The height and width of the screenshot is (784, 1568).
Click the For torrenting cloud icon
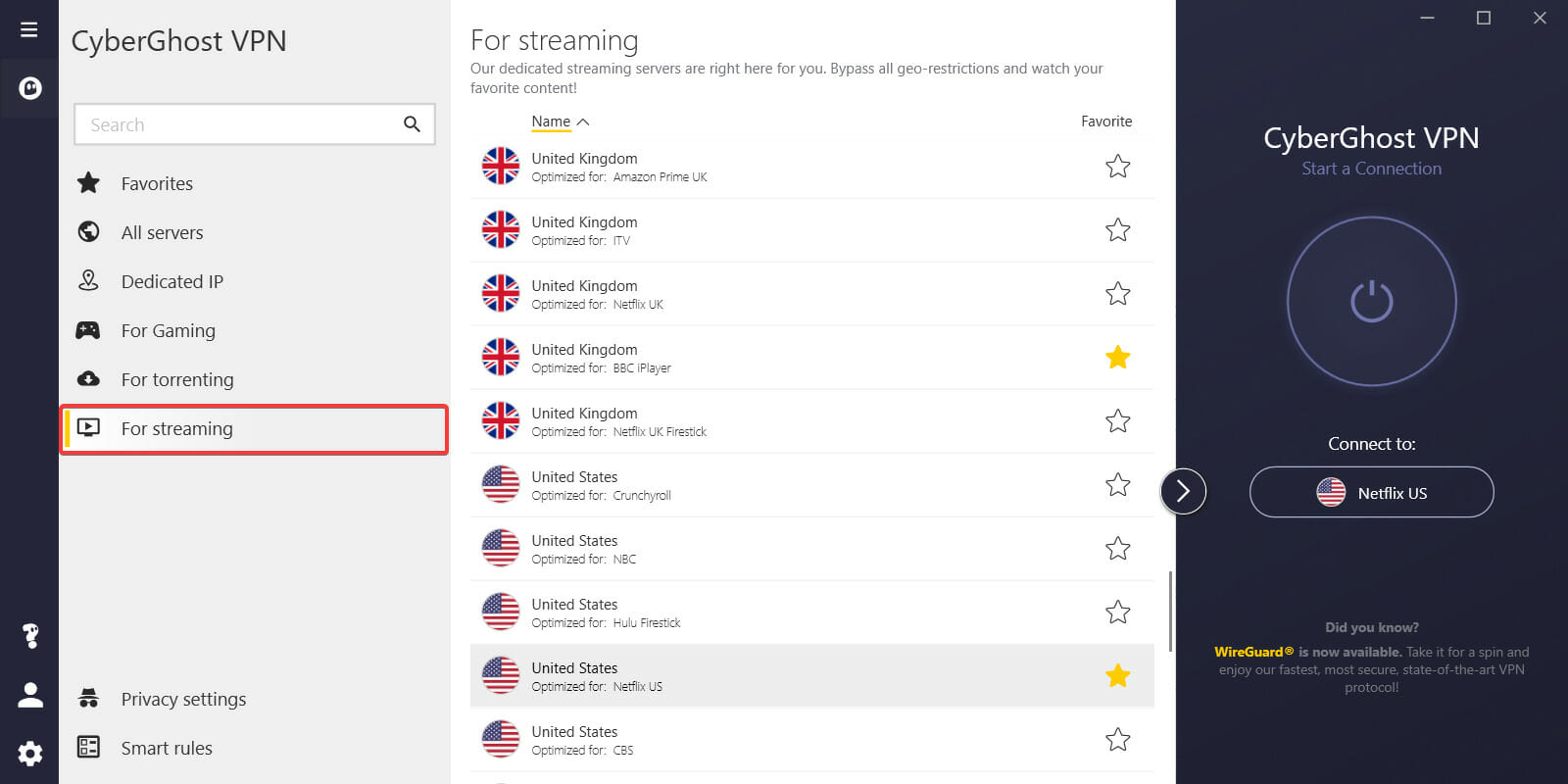(x=88, y=378)
